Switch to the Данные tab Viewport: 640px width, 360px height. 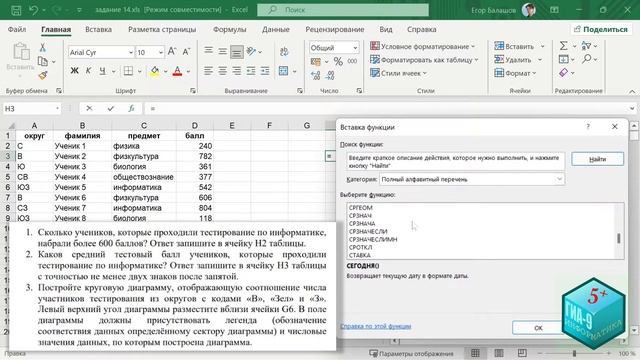click(x=276, y=29)
